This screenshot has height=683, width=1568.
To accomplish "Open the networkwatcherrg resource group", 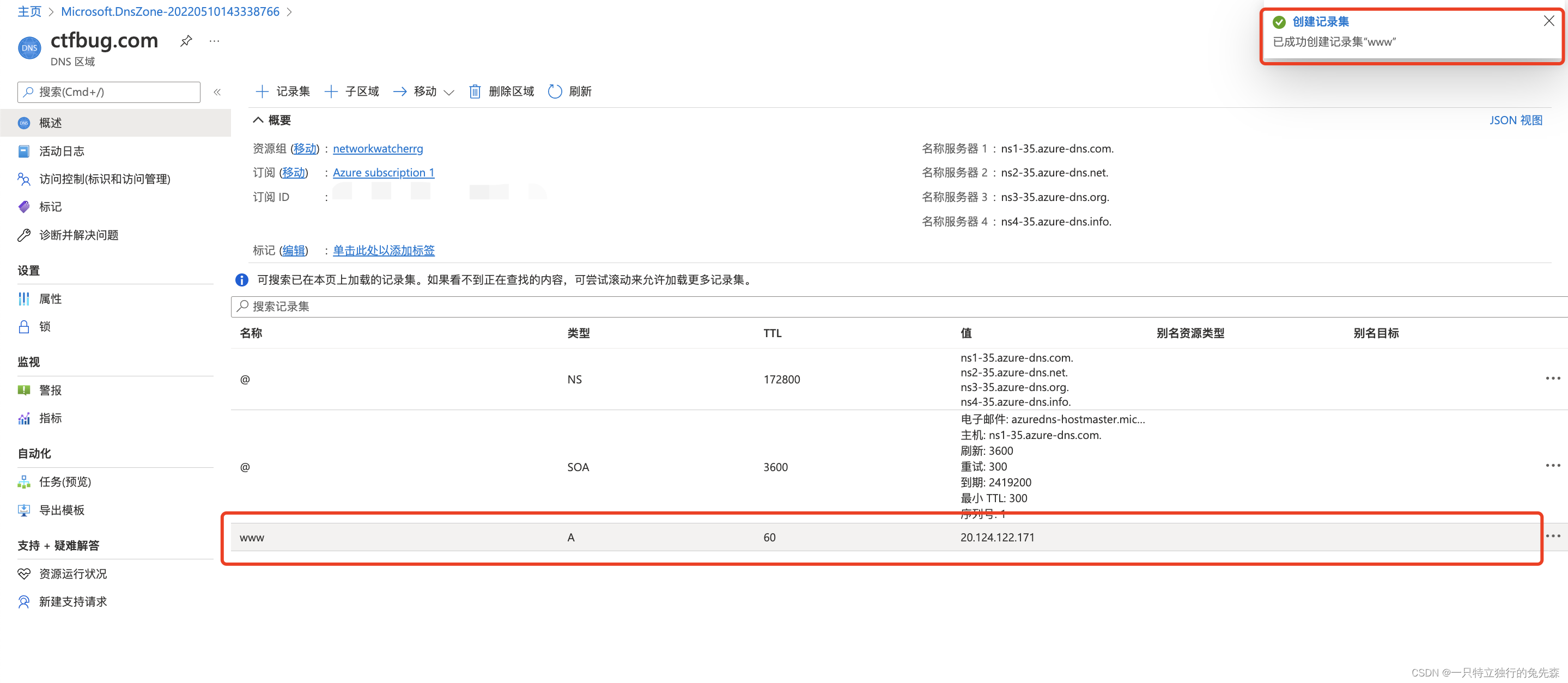I will coord(378,149).
